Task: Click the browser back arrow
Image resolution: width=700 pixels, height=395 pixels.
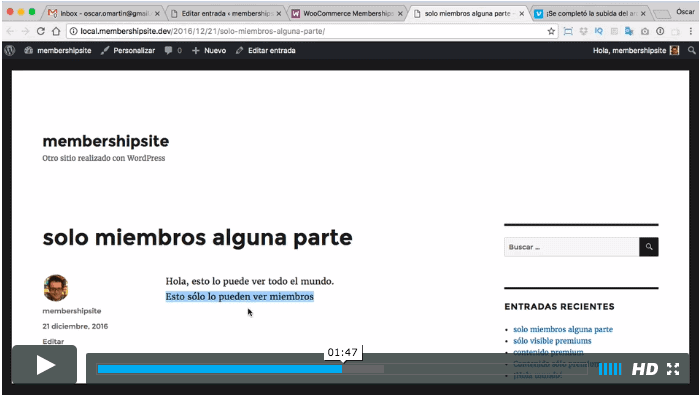Action: [10, 31]
